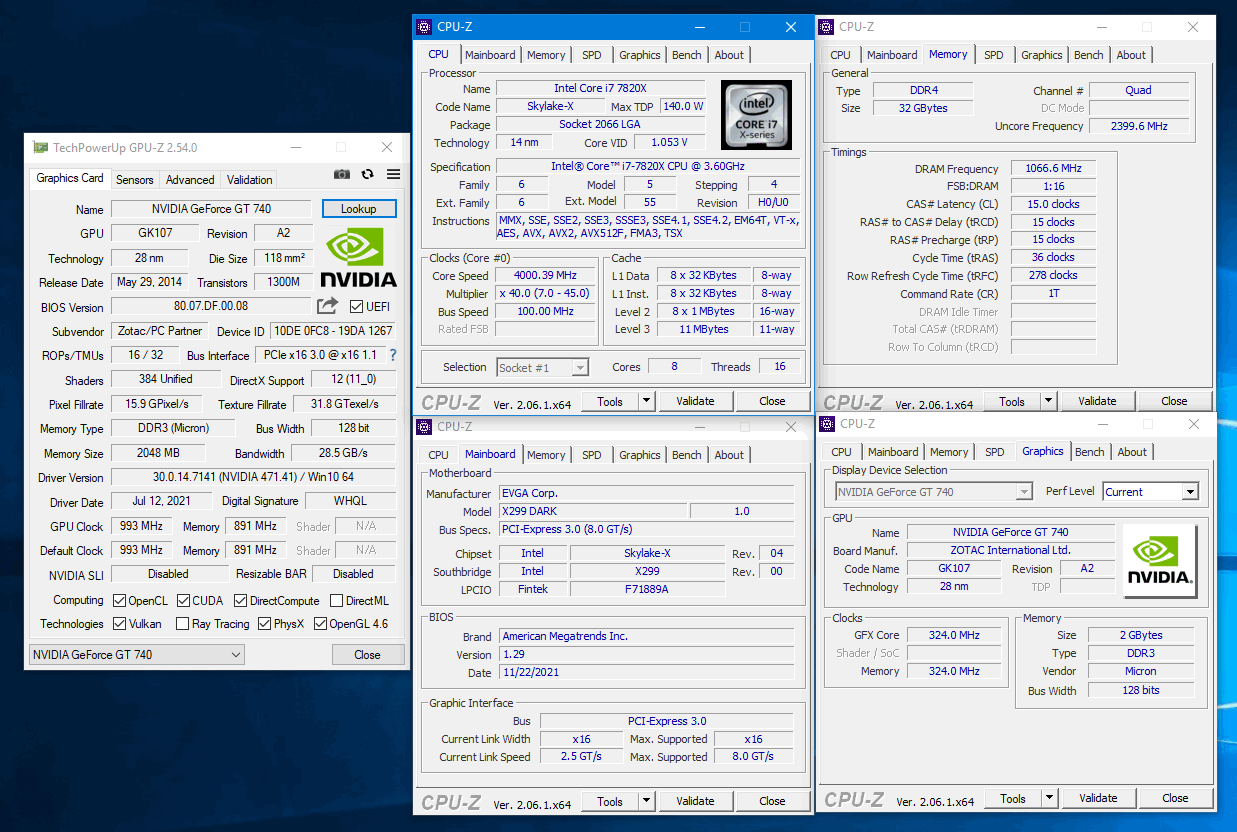Toggle the CUDA checkbox
Viewport: 1237px width, 832px height.
click(x=183, y=601)
